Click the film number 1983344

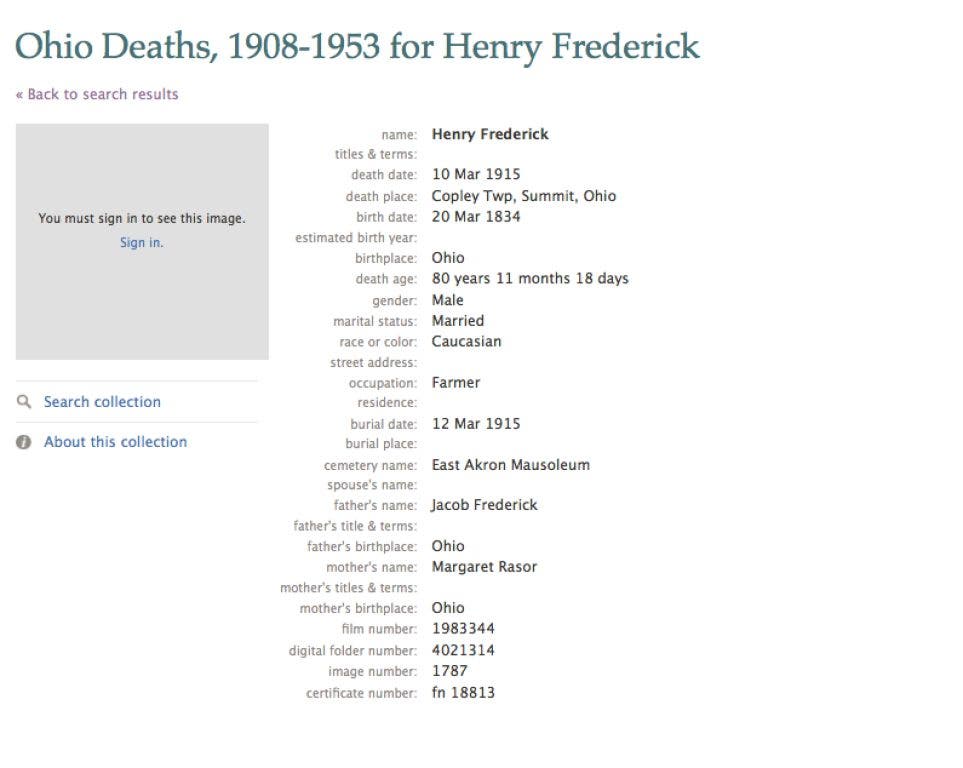463,628
